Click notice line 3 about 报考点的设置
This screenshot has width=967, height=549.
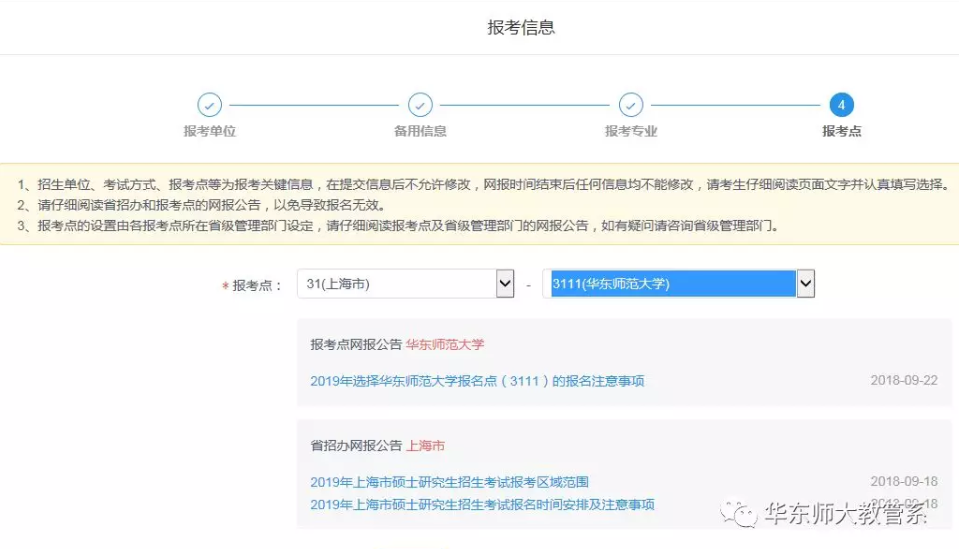(x=398, y=226)
